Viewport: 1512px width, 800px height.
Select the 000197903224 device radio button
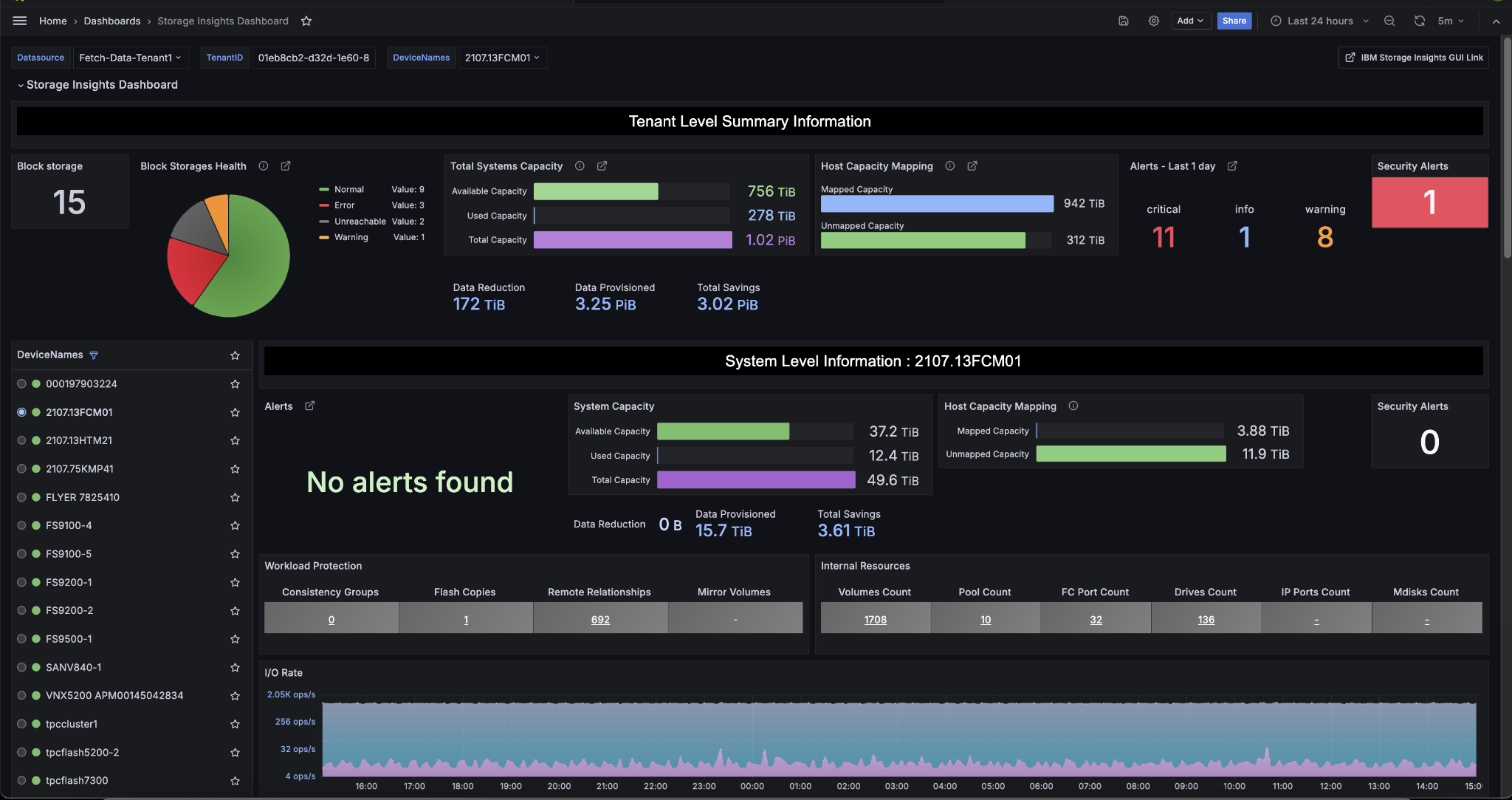click(x=21, y=384)
